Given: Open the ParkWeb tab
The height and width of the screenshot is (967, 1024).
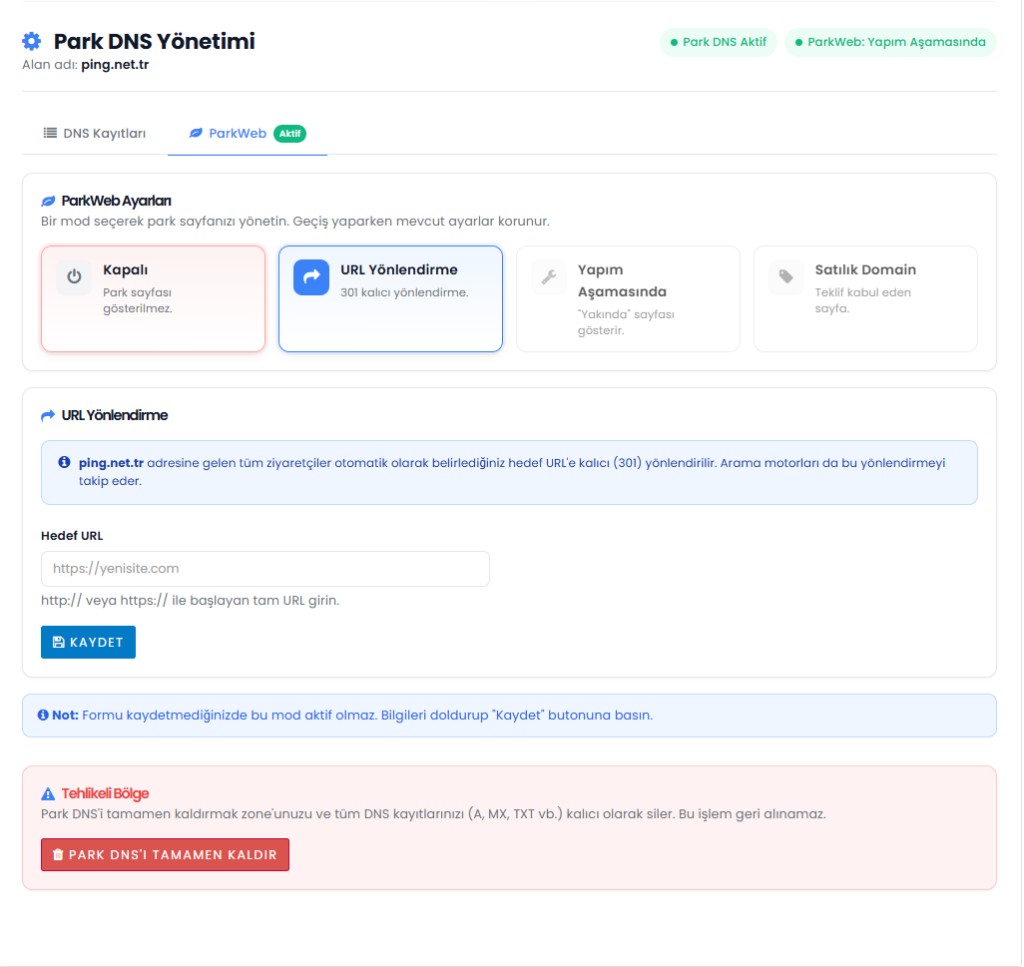Looking at the screenshot, I should [247, 134].
